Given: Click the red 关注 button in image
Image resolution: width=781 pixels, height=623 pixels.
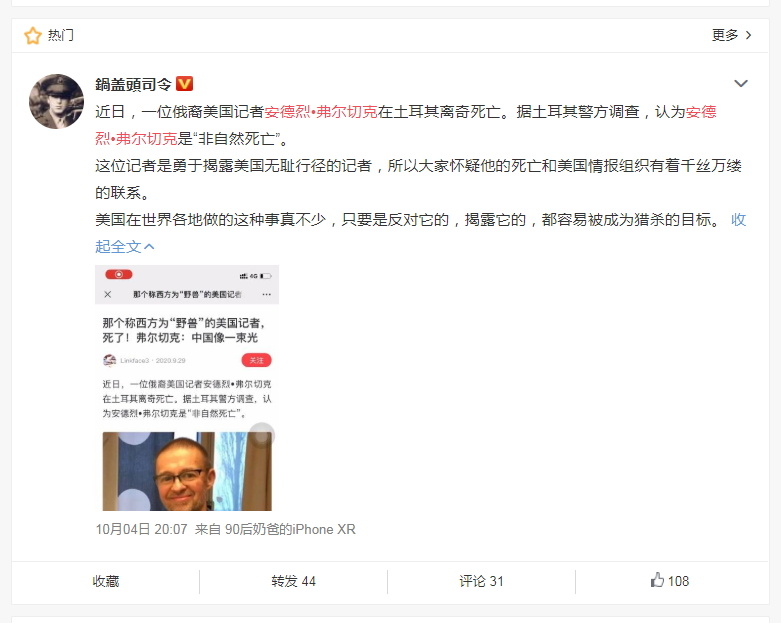Looking at the screenshot, I should [257, 360].
